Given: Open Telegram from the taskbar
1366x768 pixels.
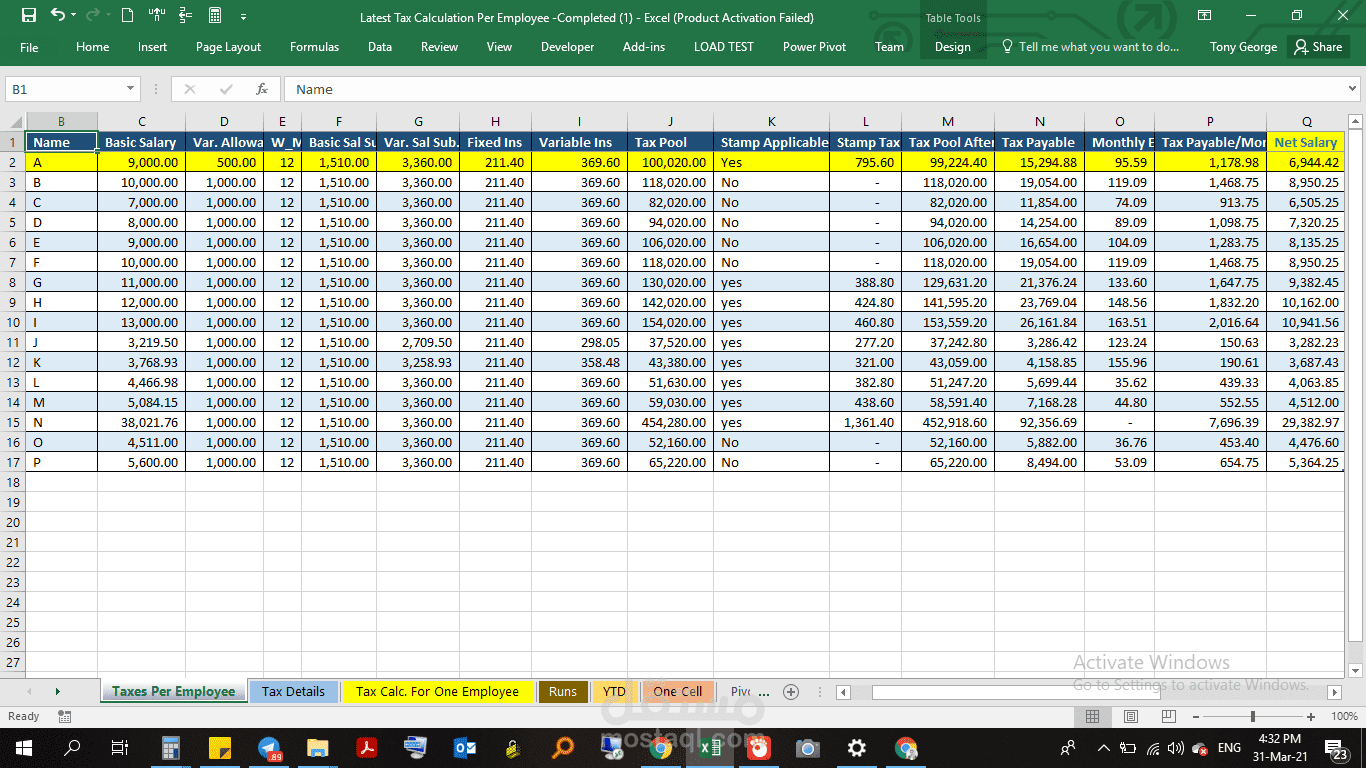Looking at the screenshot, I should tap(269, 748).
